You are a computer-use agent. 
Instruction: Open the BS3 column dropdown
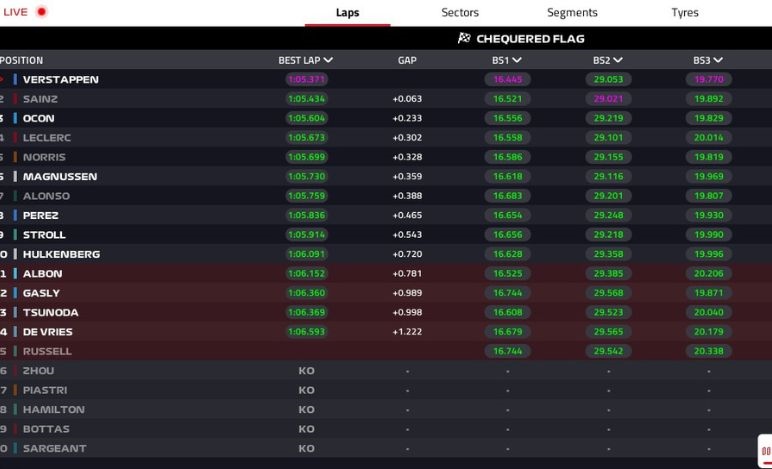718,60
